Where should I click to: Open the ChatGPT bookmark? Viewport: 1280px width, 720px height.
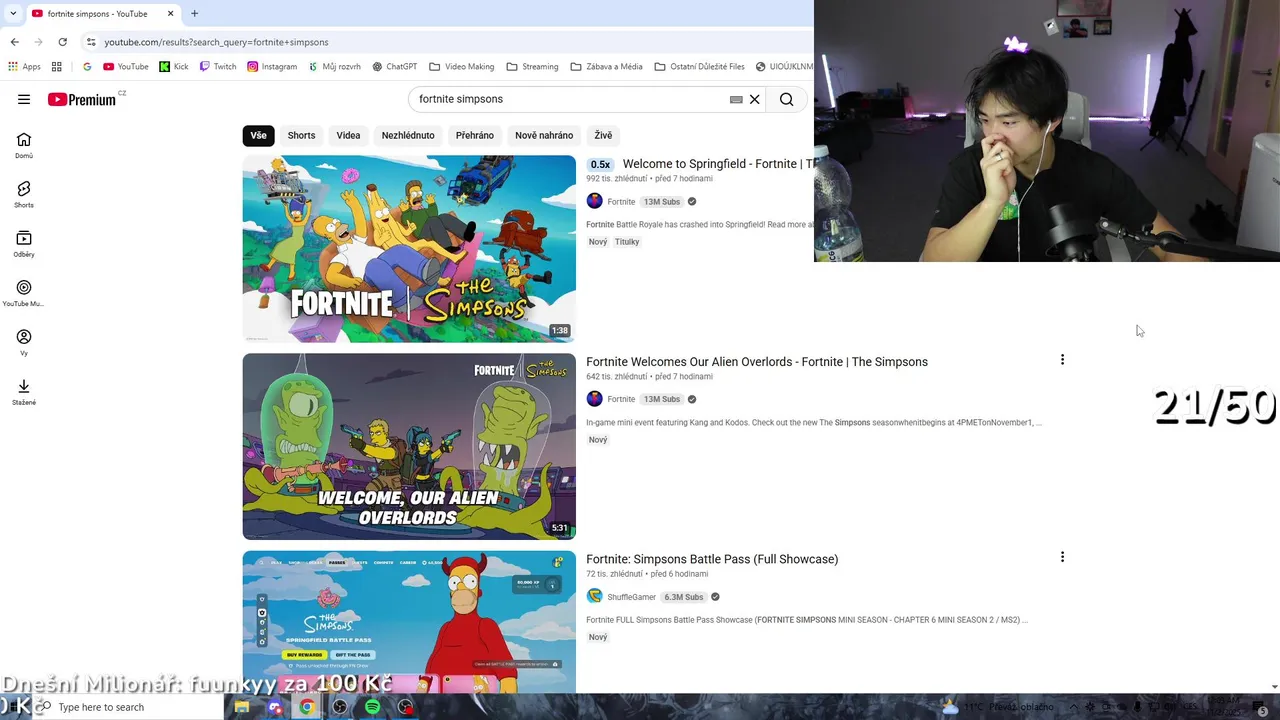(x=394, y=67)
